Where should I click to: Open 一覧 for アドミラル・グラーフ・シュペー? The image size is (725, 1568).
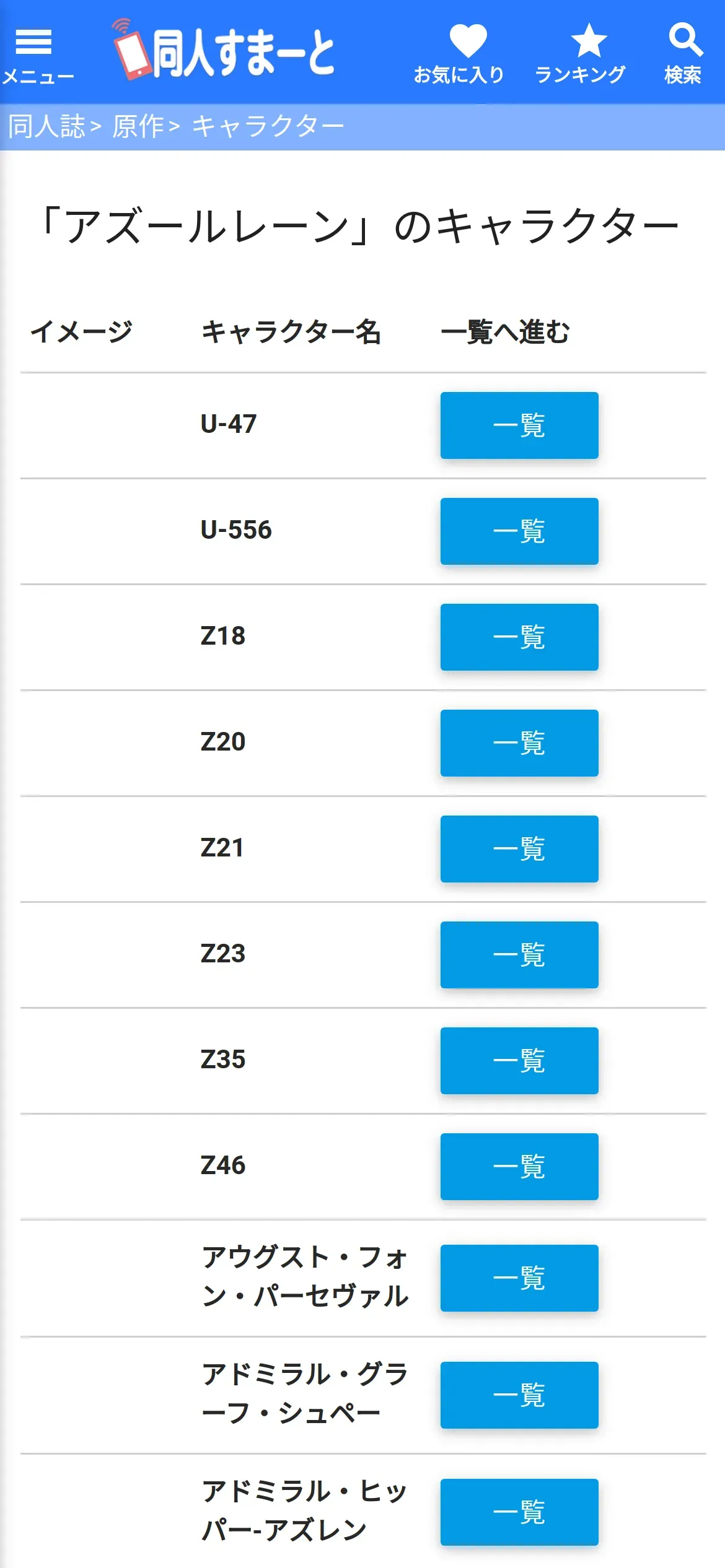coord(519,1395)
